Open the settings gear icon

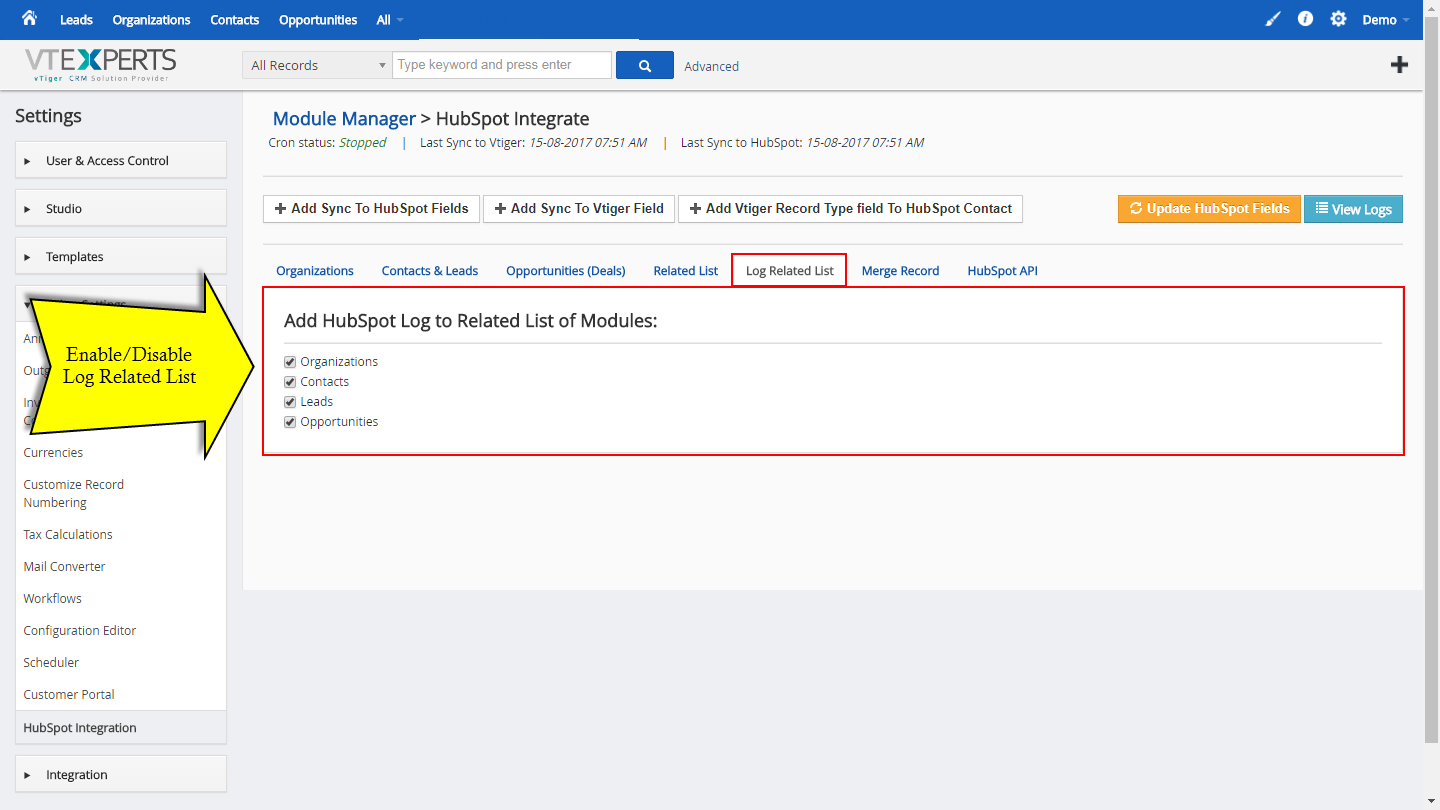[x=1338, y=19]
